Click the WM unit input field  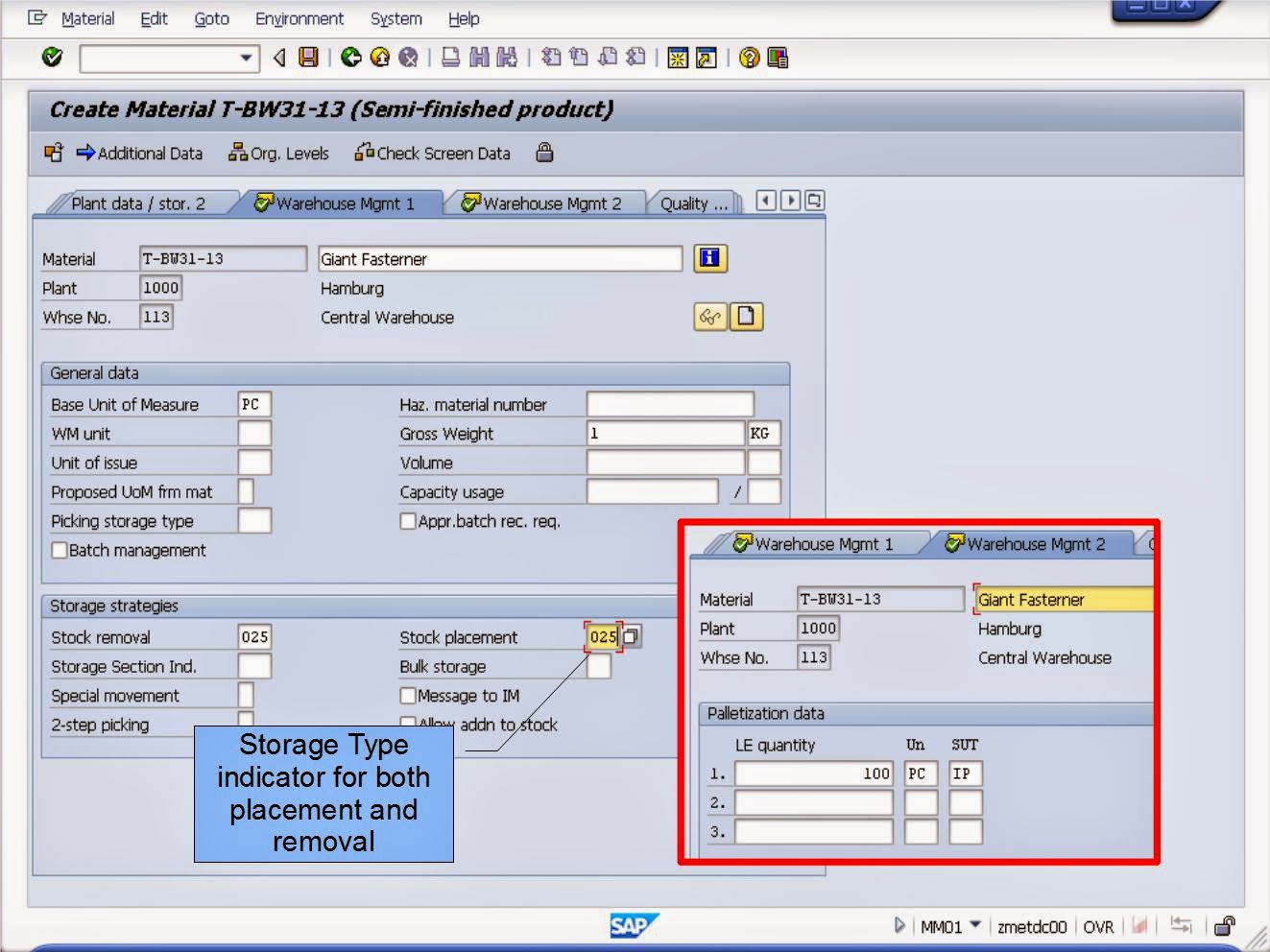254,433
